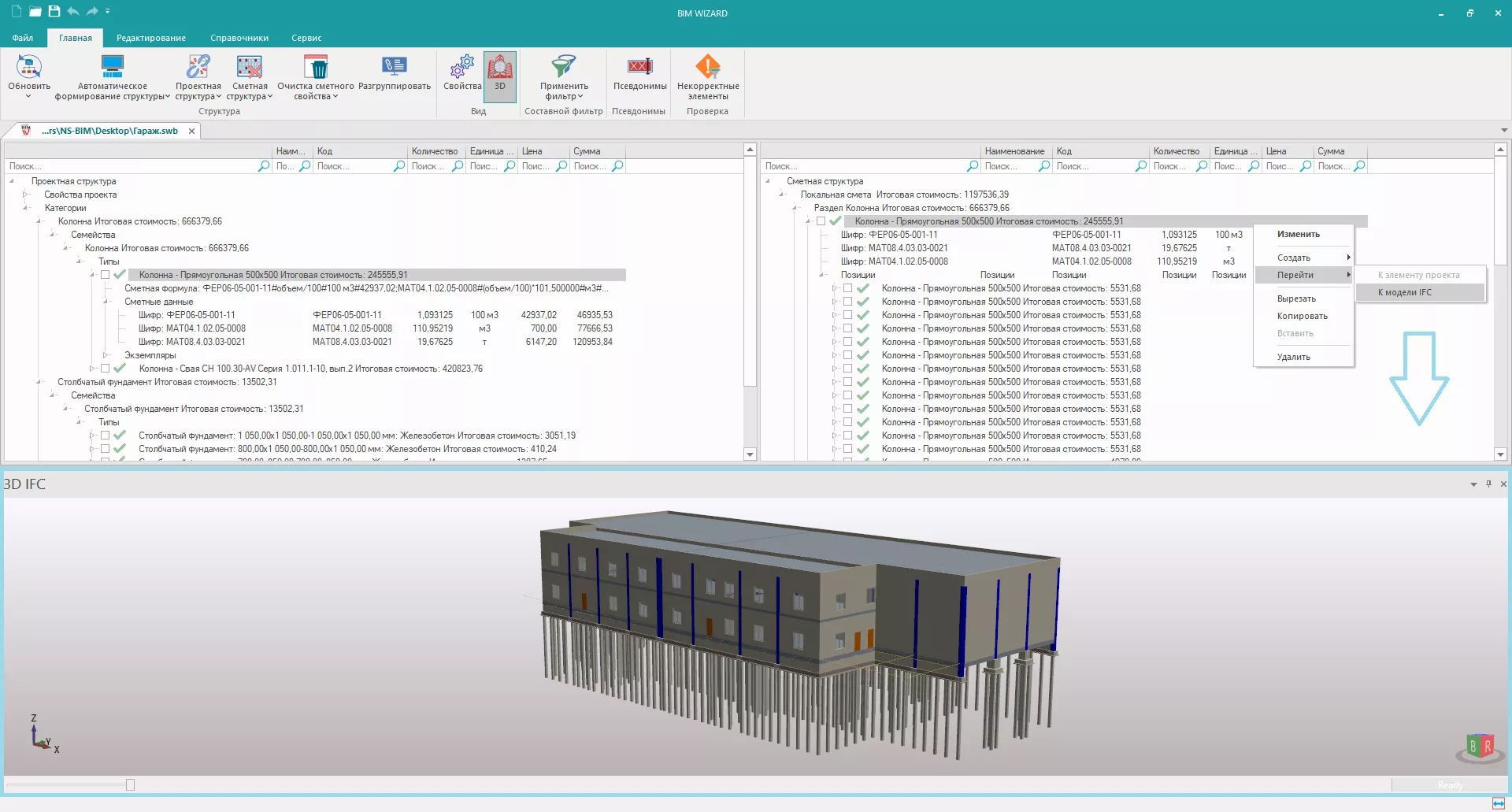The image size is (1512, 812).
Task: Select Удалить in context menu
Action: (1303, 357)
